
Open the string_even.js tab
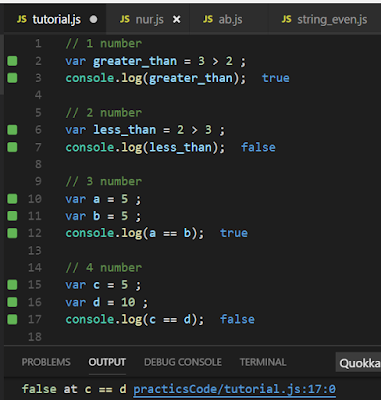point(325,19)
